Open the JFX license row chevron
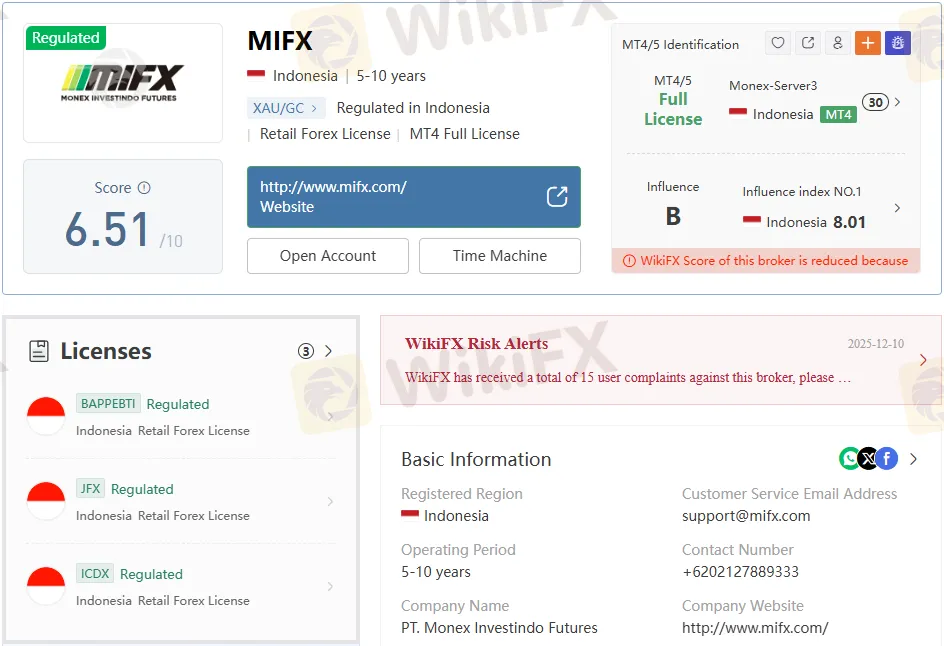Viewport: 944px width, 646px height. (x=330, y=501)
